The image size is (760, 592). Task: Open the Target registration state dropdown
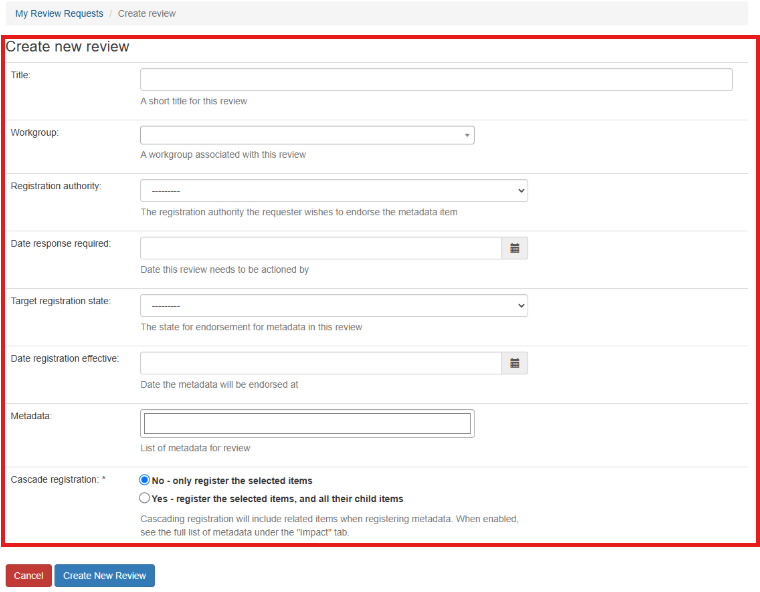[333, 306]
